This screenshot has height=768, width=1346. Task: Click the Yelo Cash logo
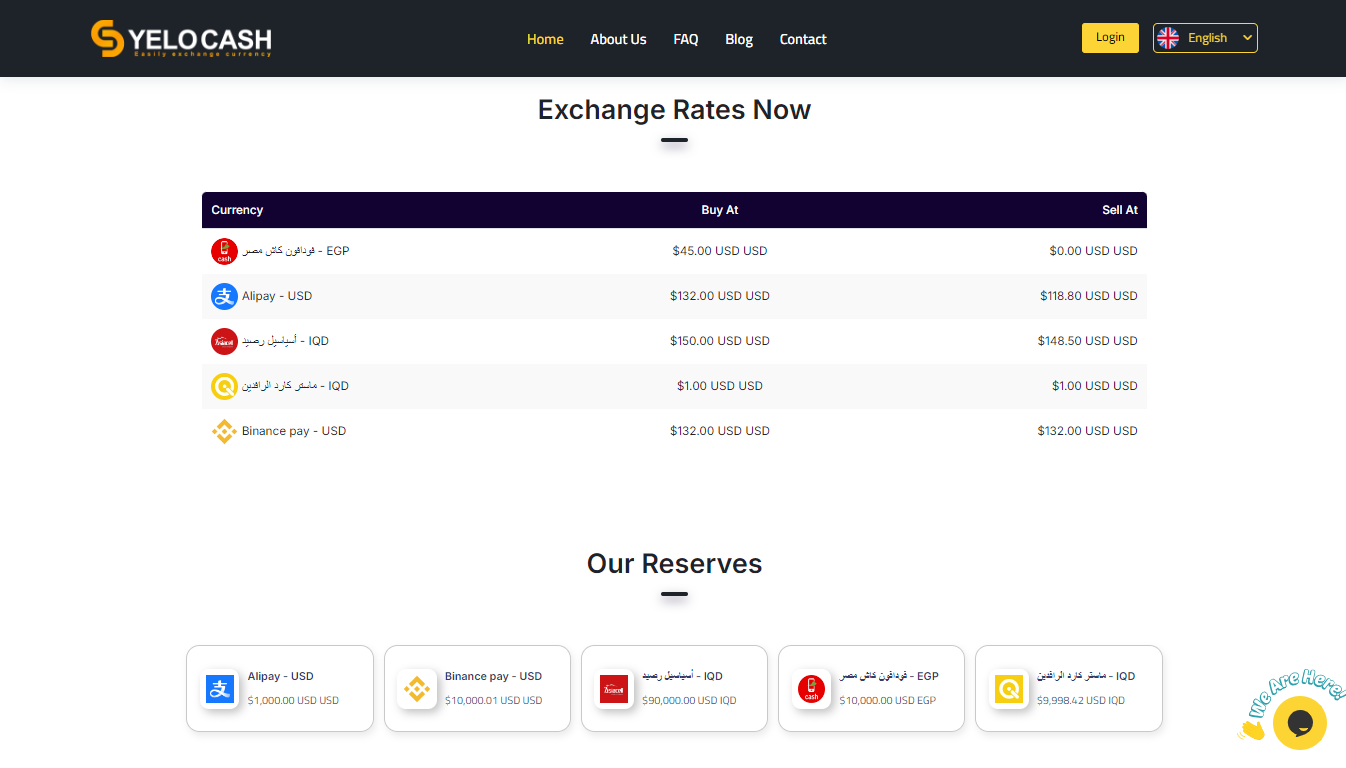[181, 39]
